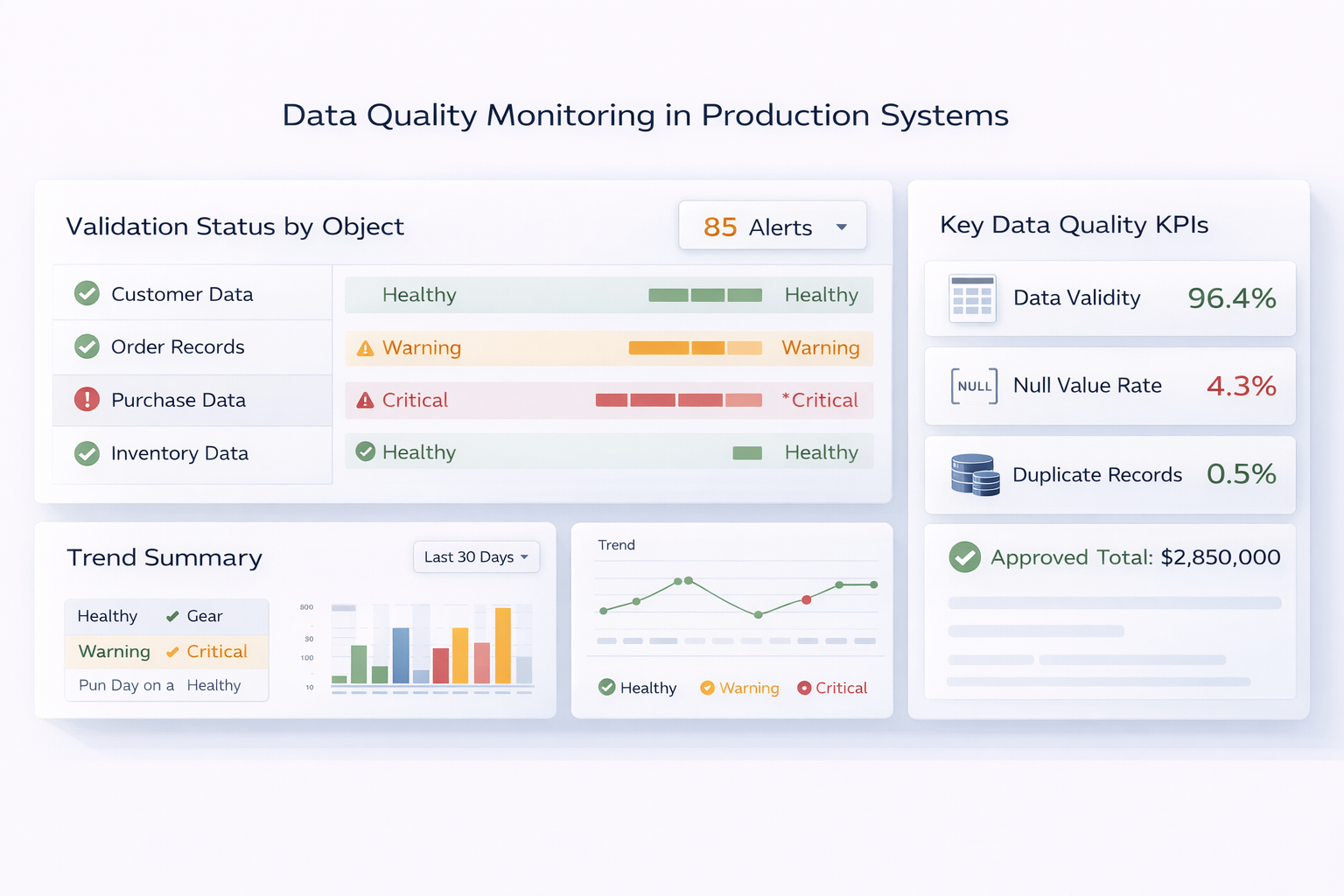Screen dimensions: 1344x896
Task: Click the Duplicate Records database icon
Action: pos(975,475)
